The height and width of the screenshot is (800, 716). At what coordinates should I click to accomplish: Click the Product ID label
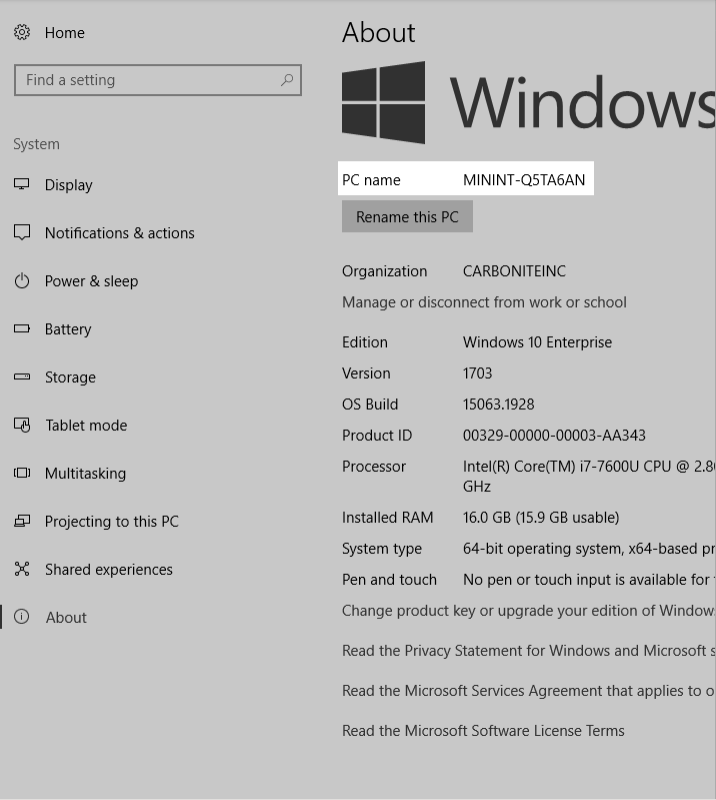click(377, 435)
